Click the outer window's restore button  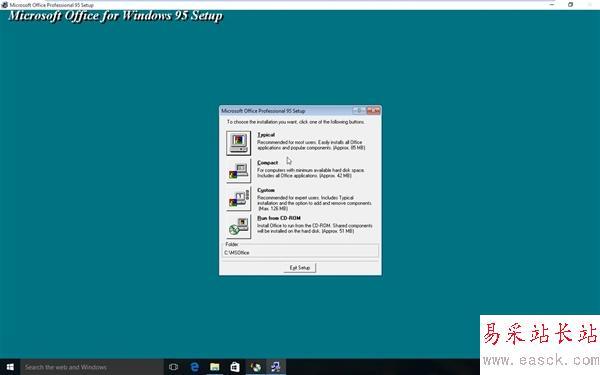click(570, 5)
